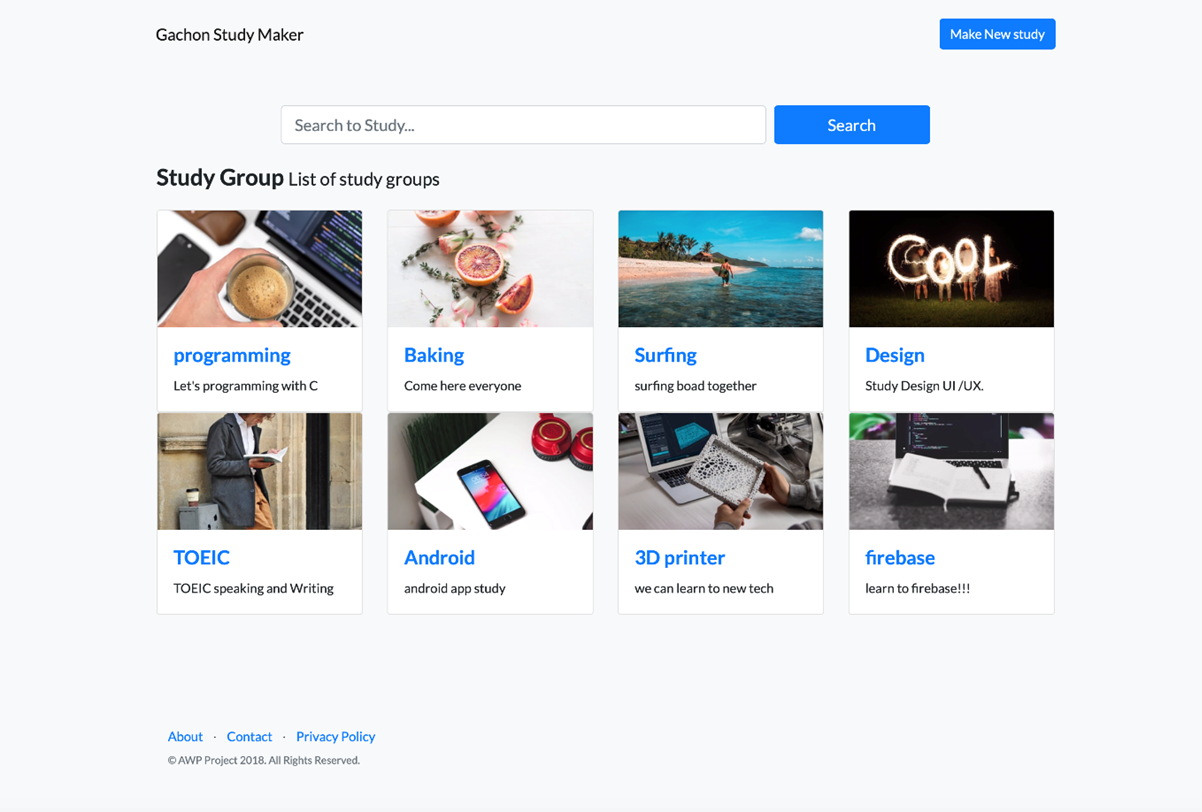Screen dimensions: 1202x812
Task: Click the Surfing card's beach image
Action: point(720,268)
